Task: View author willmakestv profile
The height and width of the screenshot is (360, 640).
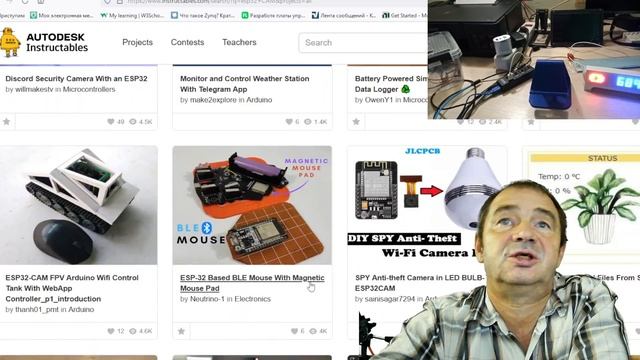Action: click(34, 89)
